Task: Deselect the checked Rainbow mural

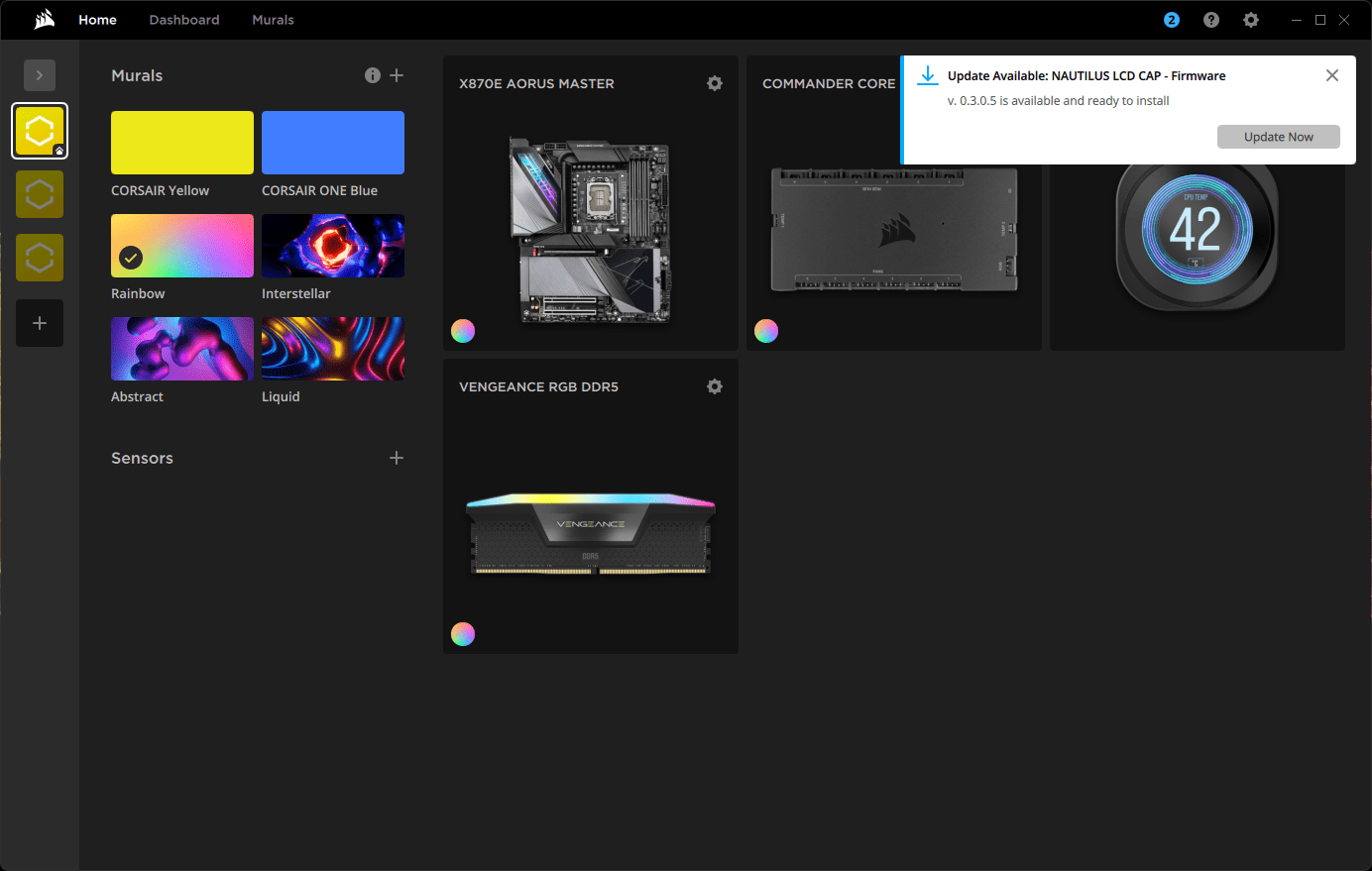Action: [x=130, y=258]
